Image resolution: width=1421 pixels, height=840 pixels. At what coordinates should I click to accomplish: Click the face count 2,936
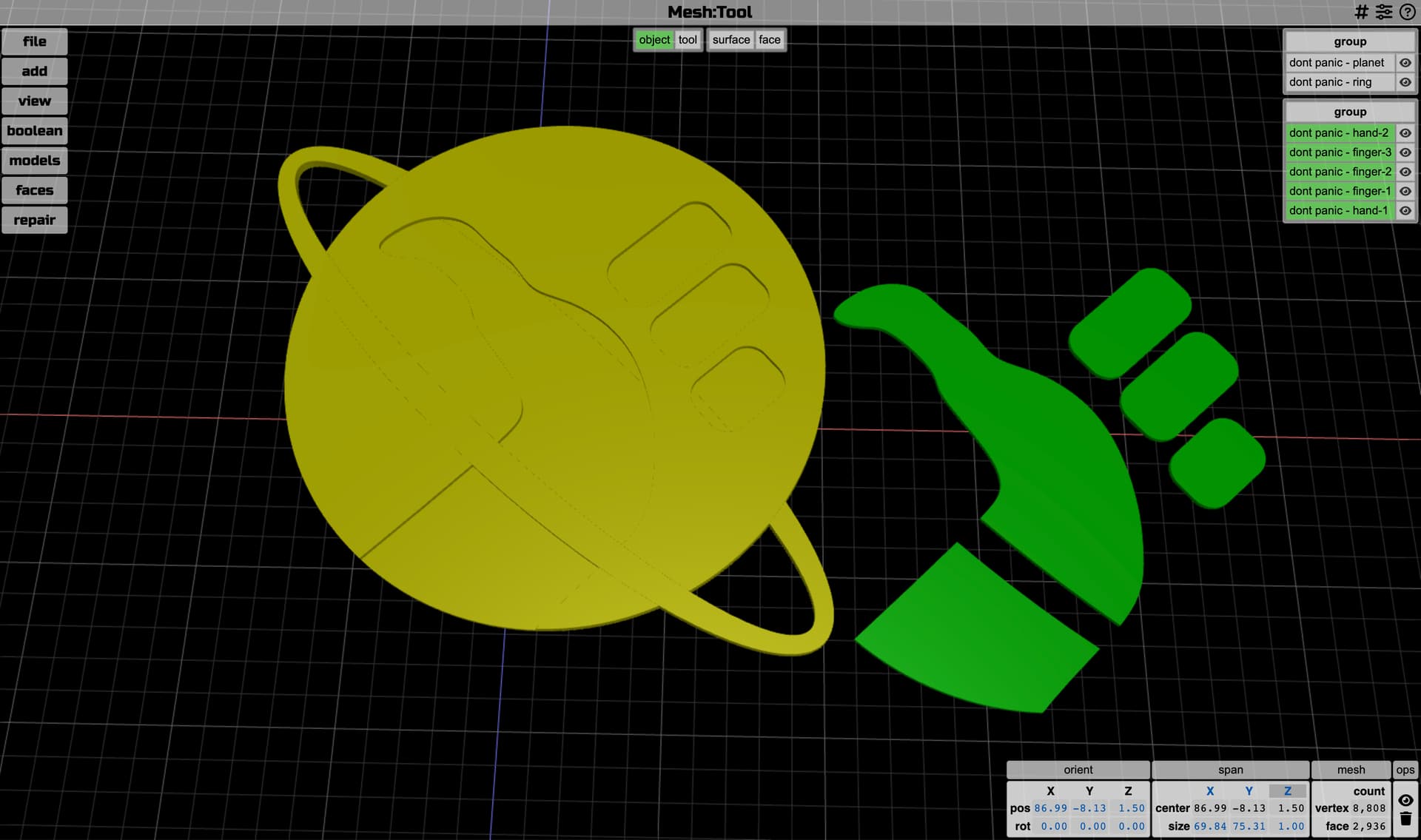point(1369,826)
